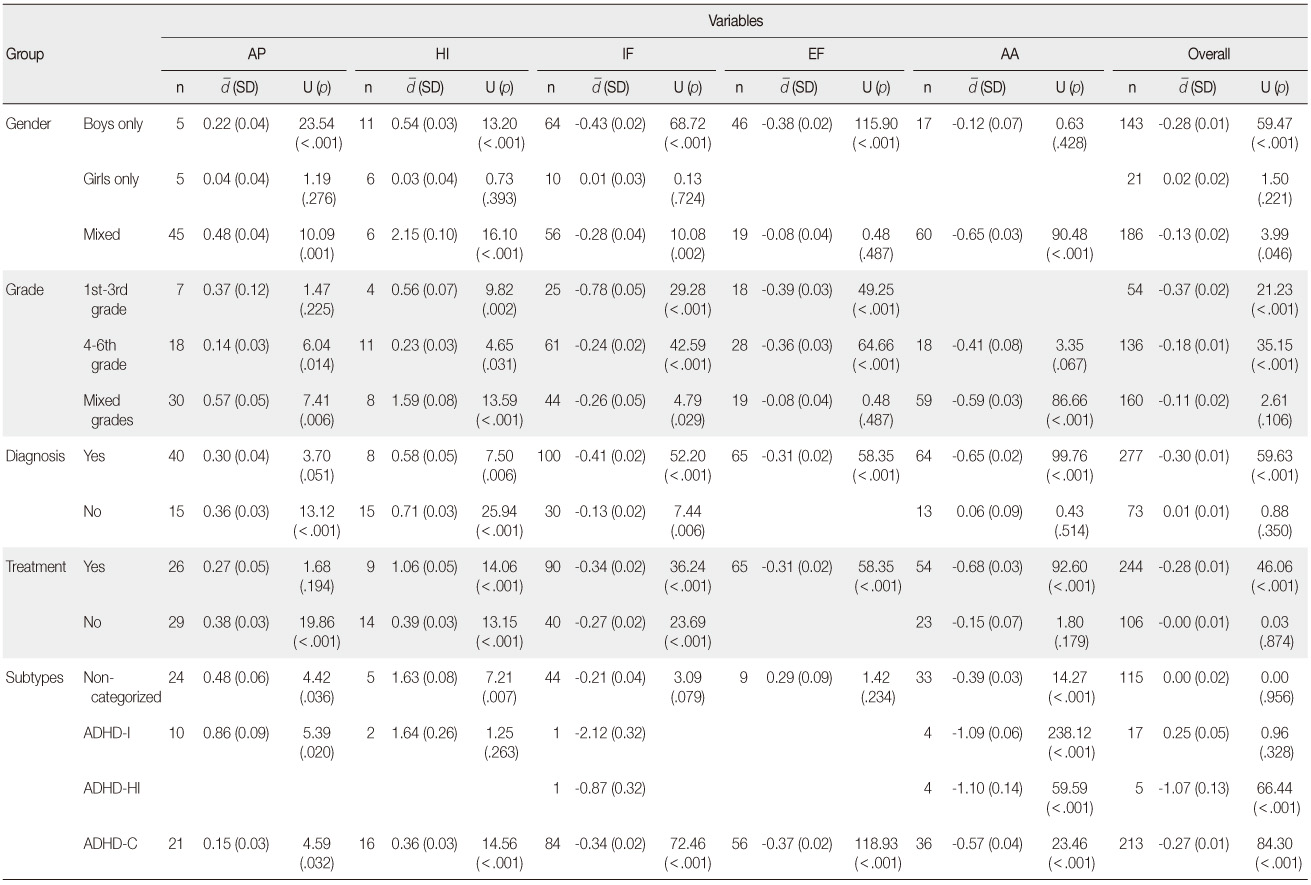Click the 'IF' variable heading
This screenshot has height=885, width=1311.
(627, 56)
